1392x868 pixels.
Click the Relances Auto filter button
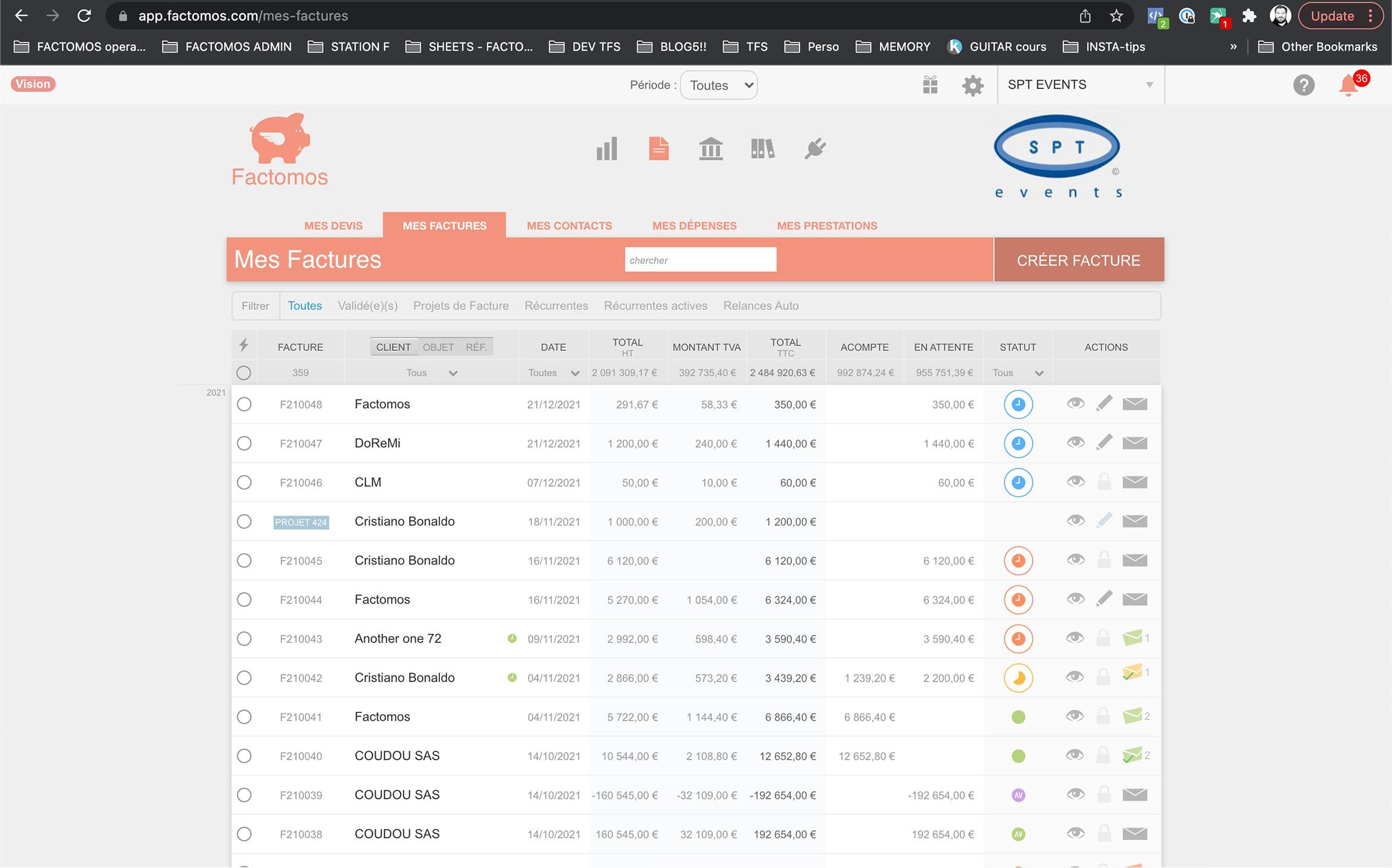pyautogui.click(x=761, y=305)
